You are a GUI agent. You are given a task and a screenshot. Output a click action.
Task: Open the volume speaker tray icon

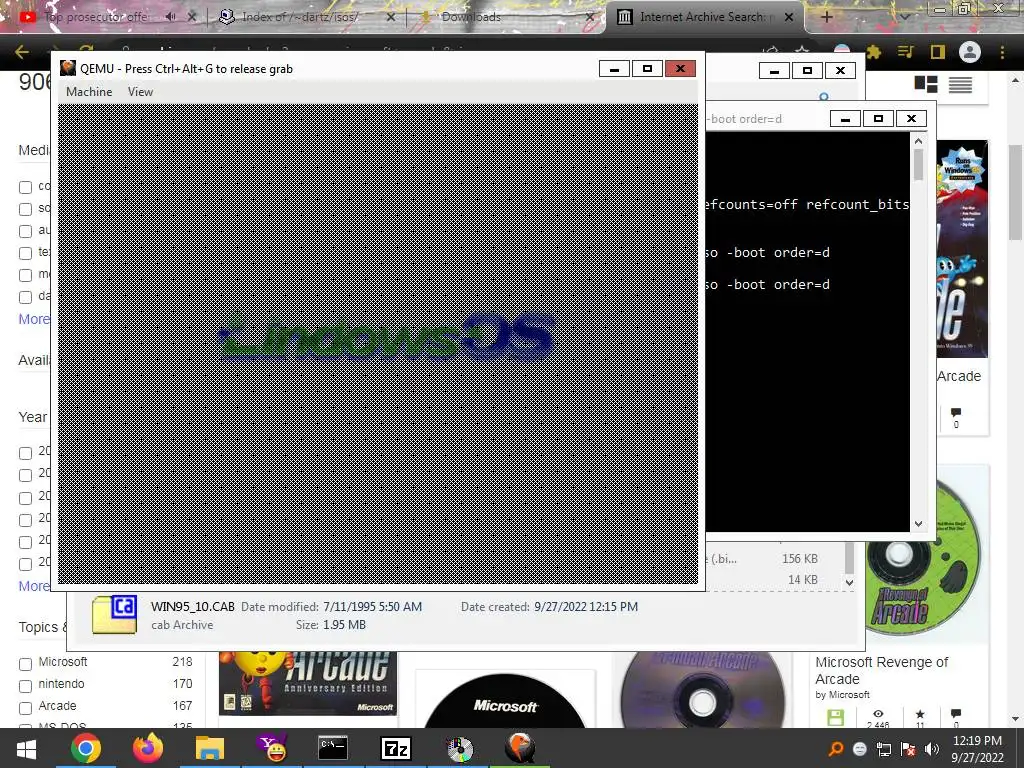pos(932,749)
